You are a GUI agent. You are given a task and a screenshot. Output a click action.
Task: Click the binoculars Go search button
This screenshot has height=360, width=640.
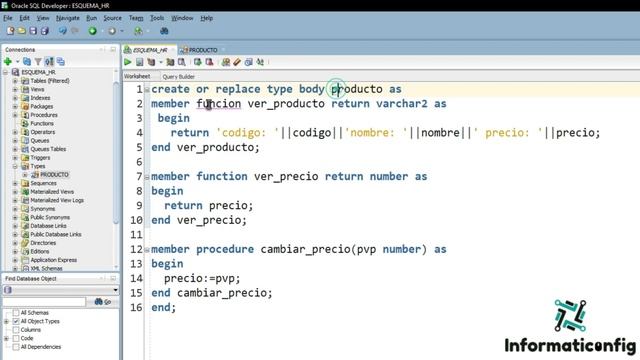tap(103, 302)
